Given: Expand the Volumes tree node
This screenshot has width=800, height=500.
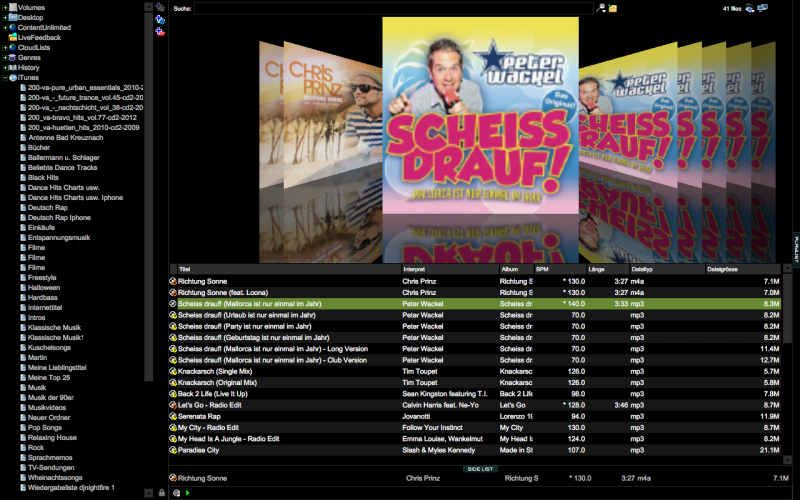Looking at the screenshot, I should pyautogui.click(x=5, y=8).
